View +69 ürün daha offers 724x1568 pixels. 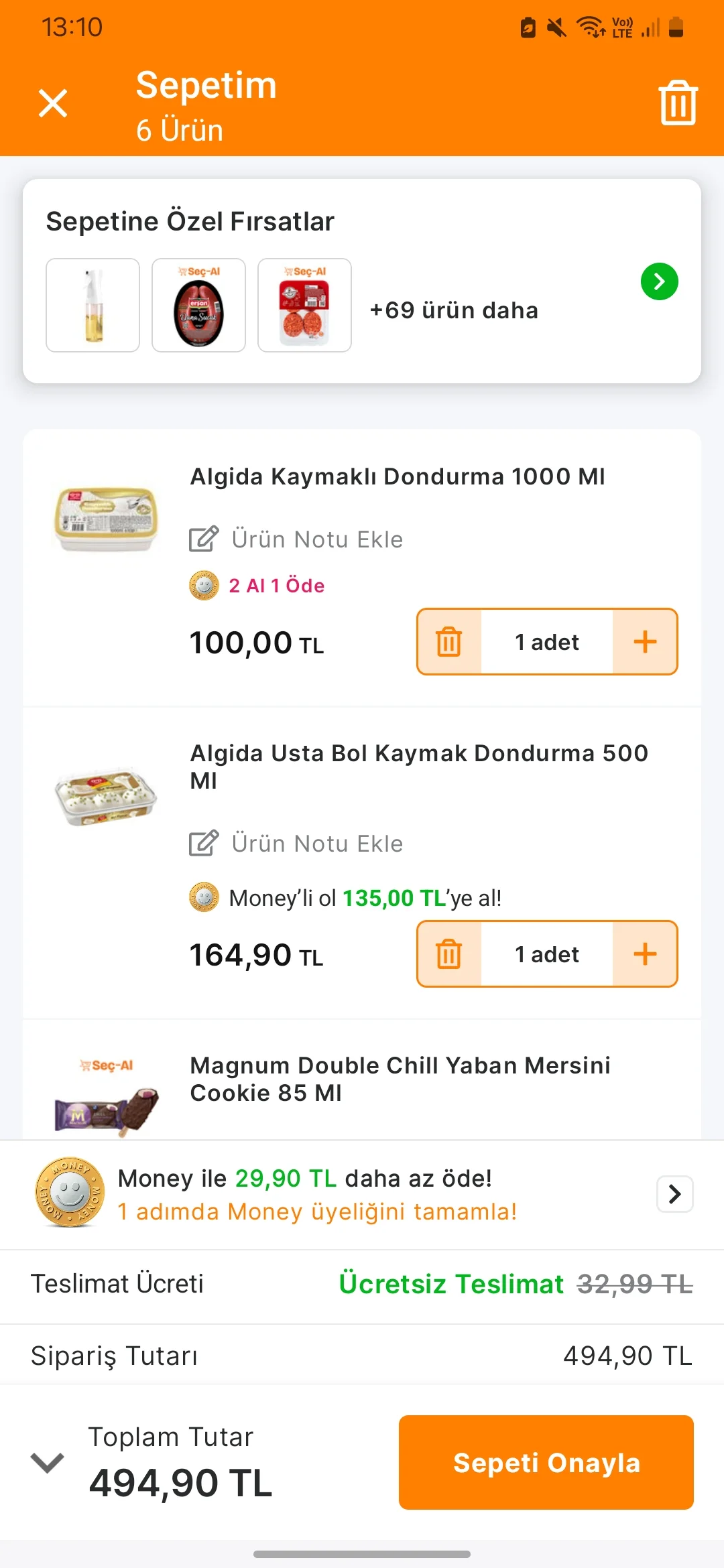[x=454, y=310]
